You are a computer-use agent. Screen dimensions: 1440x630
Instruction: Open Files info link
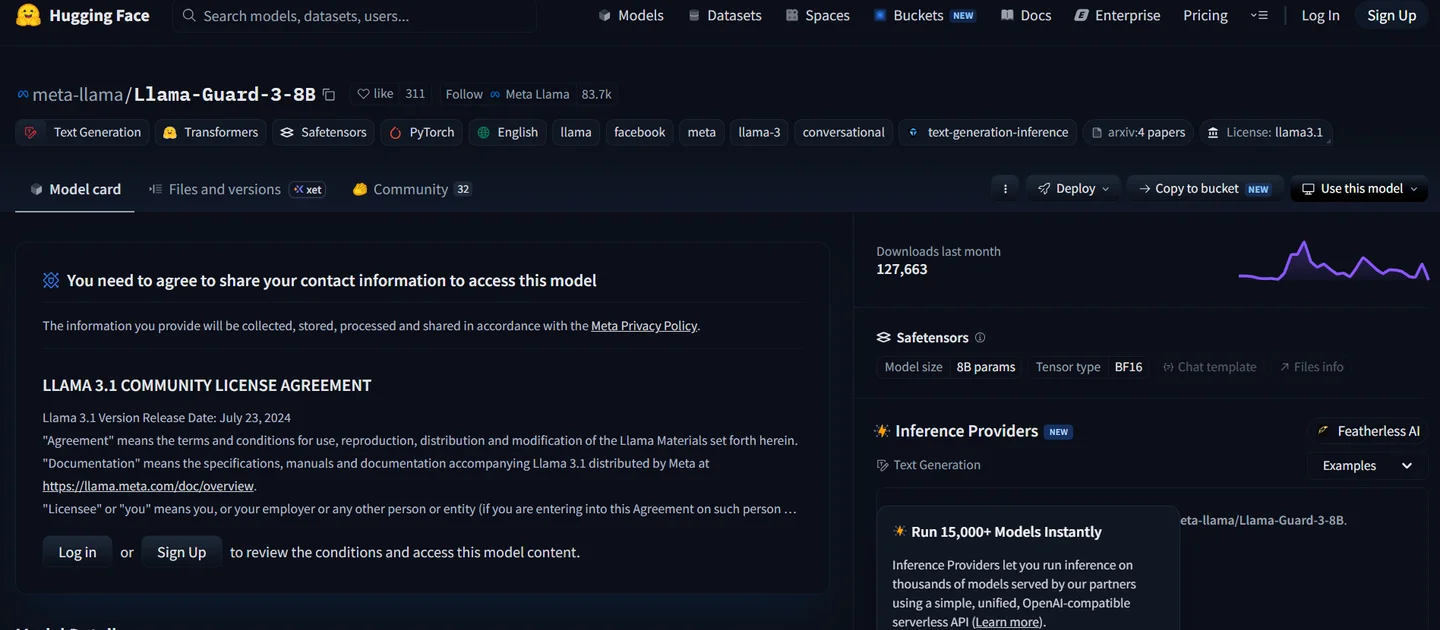click(x=1311, y=367)
